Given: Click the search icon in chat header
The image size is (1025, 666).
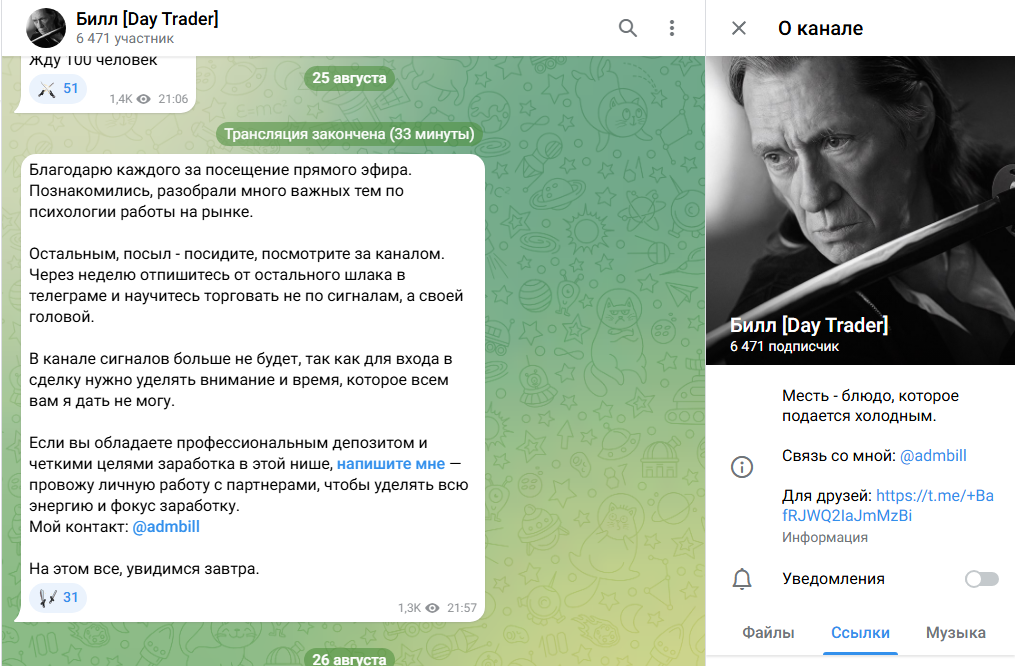Looking at the screenshot, I should tap(628, 28).
